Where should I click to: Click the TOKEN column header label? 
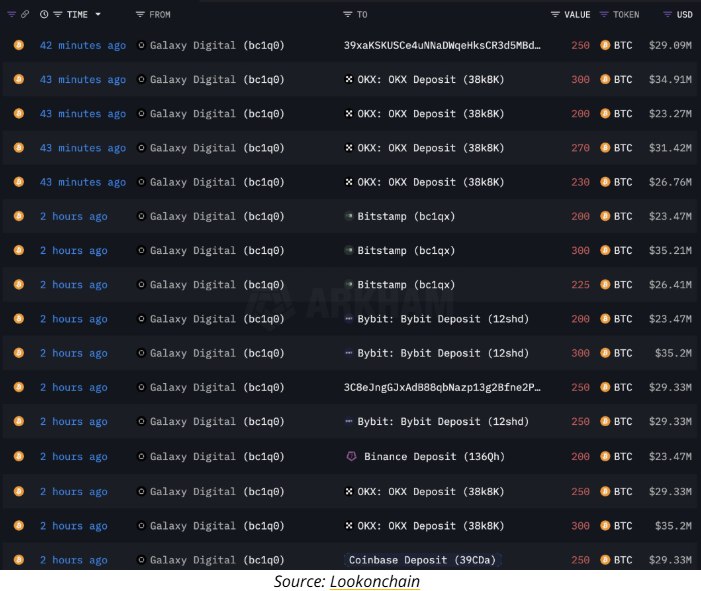point(626,15)
